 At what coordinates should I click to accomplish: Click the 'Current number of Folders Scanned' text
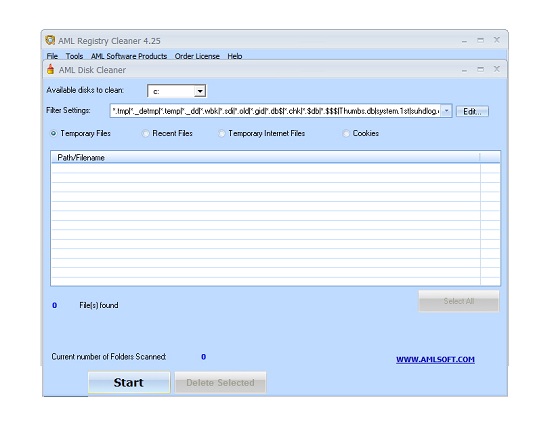coord(109,357)
